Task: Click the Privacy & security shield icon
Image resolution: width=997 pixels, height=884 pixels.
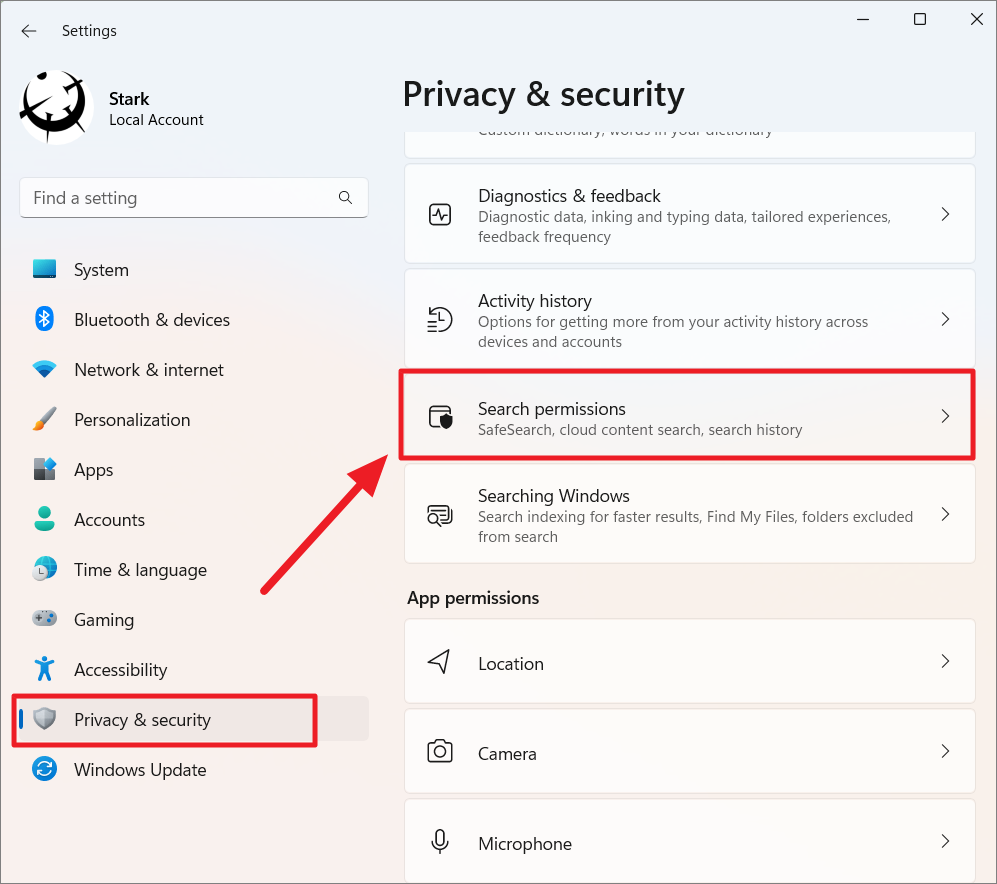Action: tap(45, 719)
